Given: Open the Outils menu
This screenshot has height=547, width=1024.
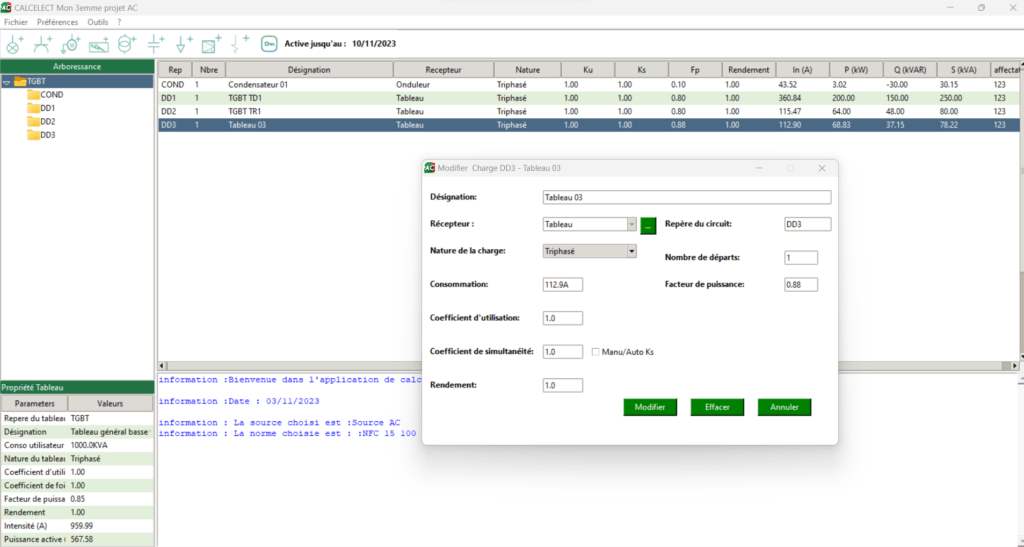Looking at the screenshot, I should pyautogui.click(x=98, y=22).
